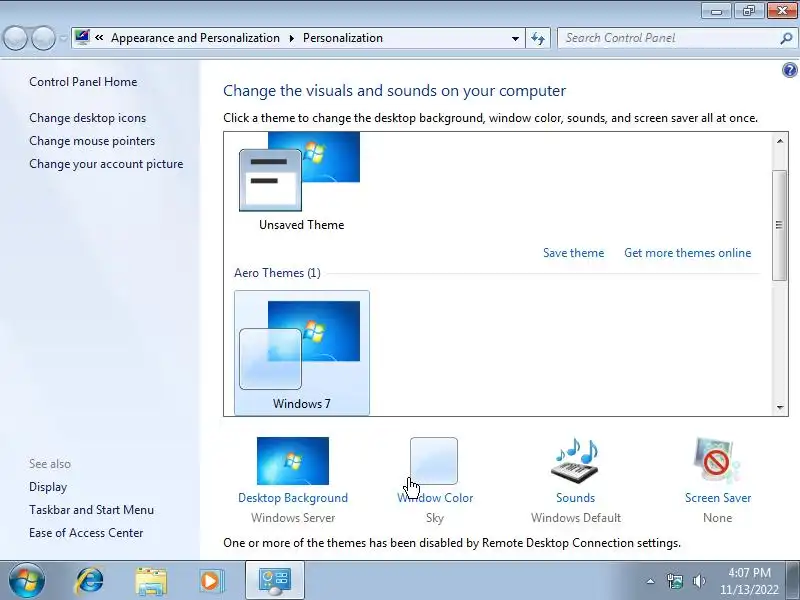Click the Help question mark icon
Viewport: 800px width, 600px height.
(789, 70)
